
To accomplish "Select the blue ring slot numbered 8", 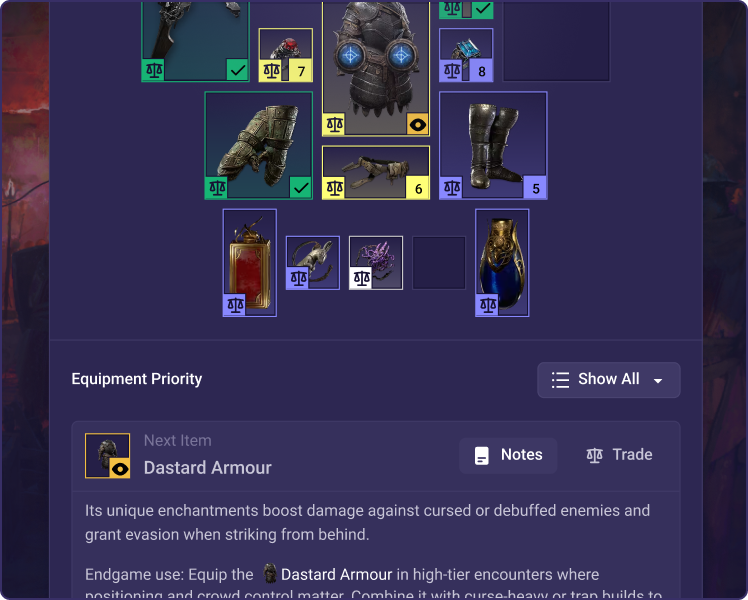I will (466, 55).
